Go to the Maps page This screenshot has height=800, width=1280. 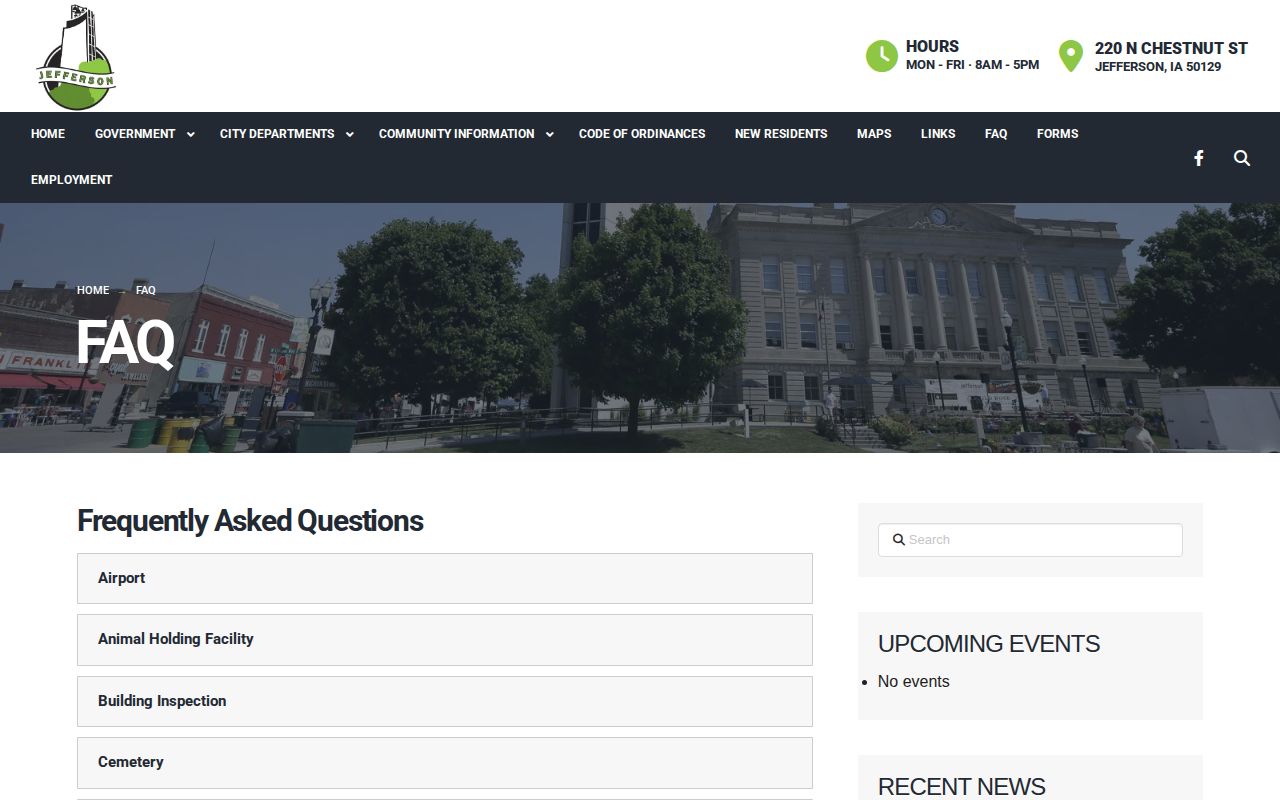(874, 134)
